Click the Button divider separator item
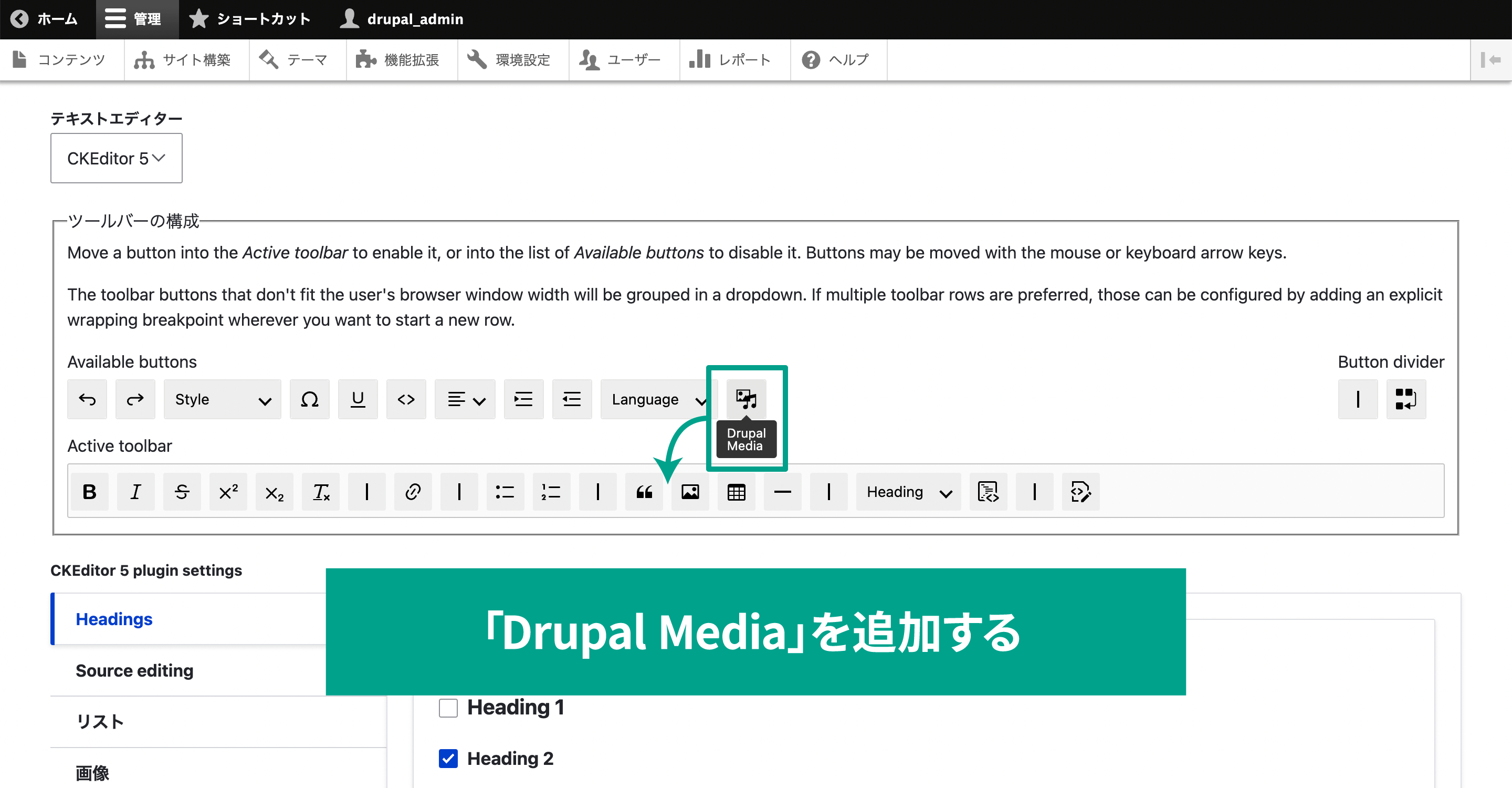The width and height of the screenshot is (1512, 788). click(x=1358, y=399)
